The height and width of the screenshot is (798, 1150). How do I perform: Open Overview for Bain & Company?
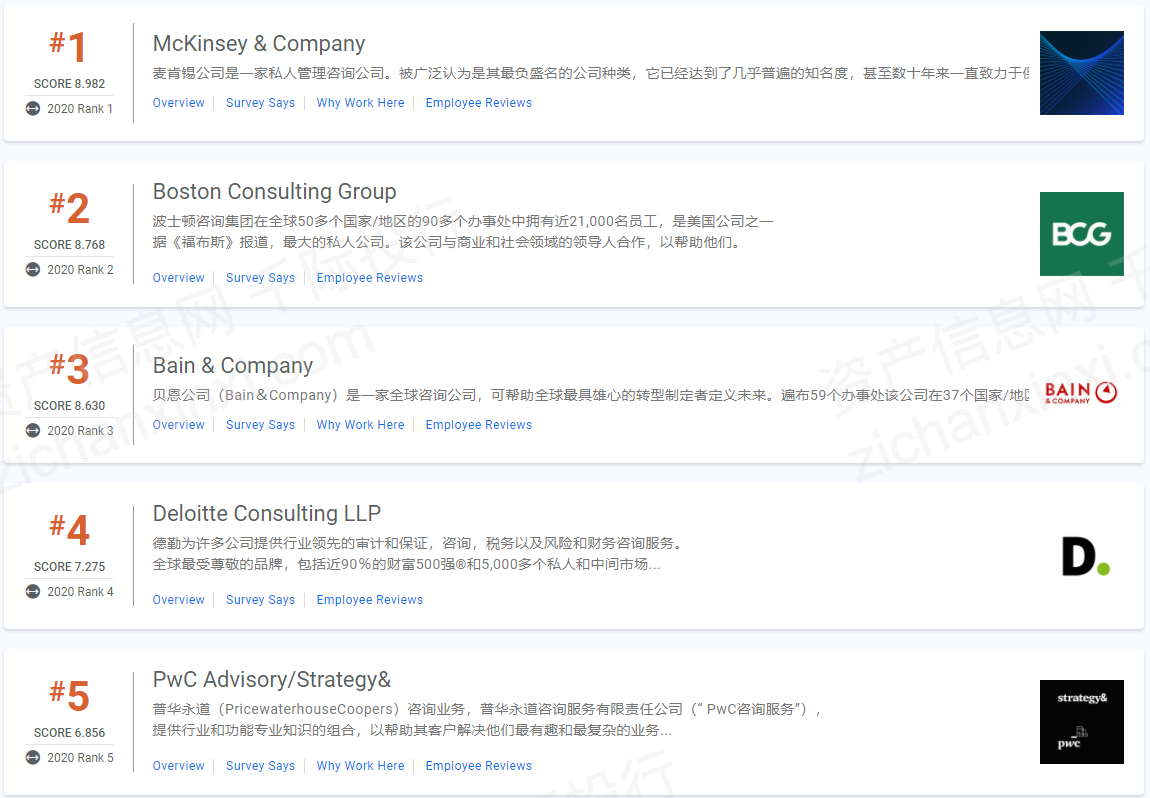(178, 425)
